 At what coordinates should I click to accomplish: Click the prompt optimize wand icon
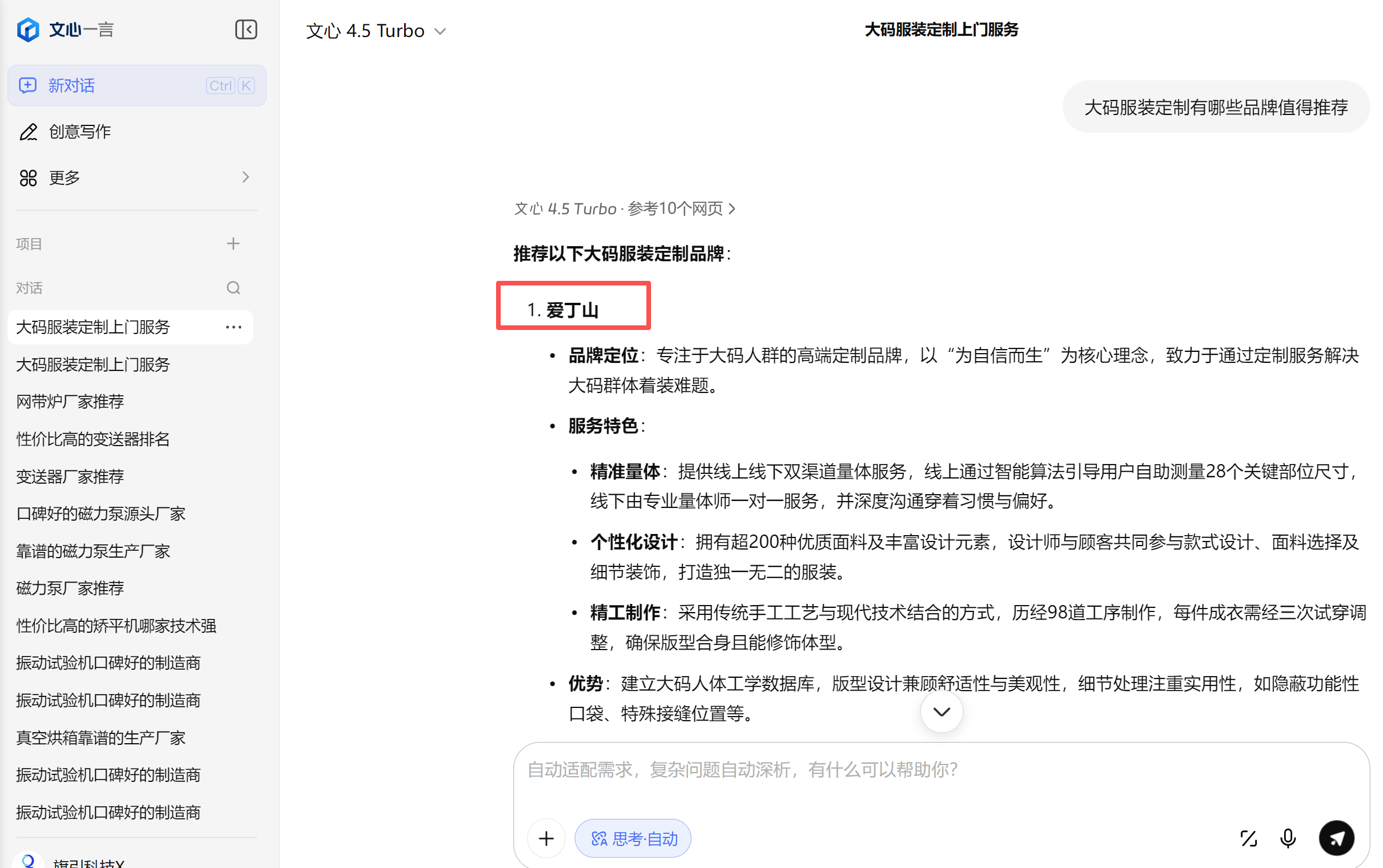coord(1248,839)
